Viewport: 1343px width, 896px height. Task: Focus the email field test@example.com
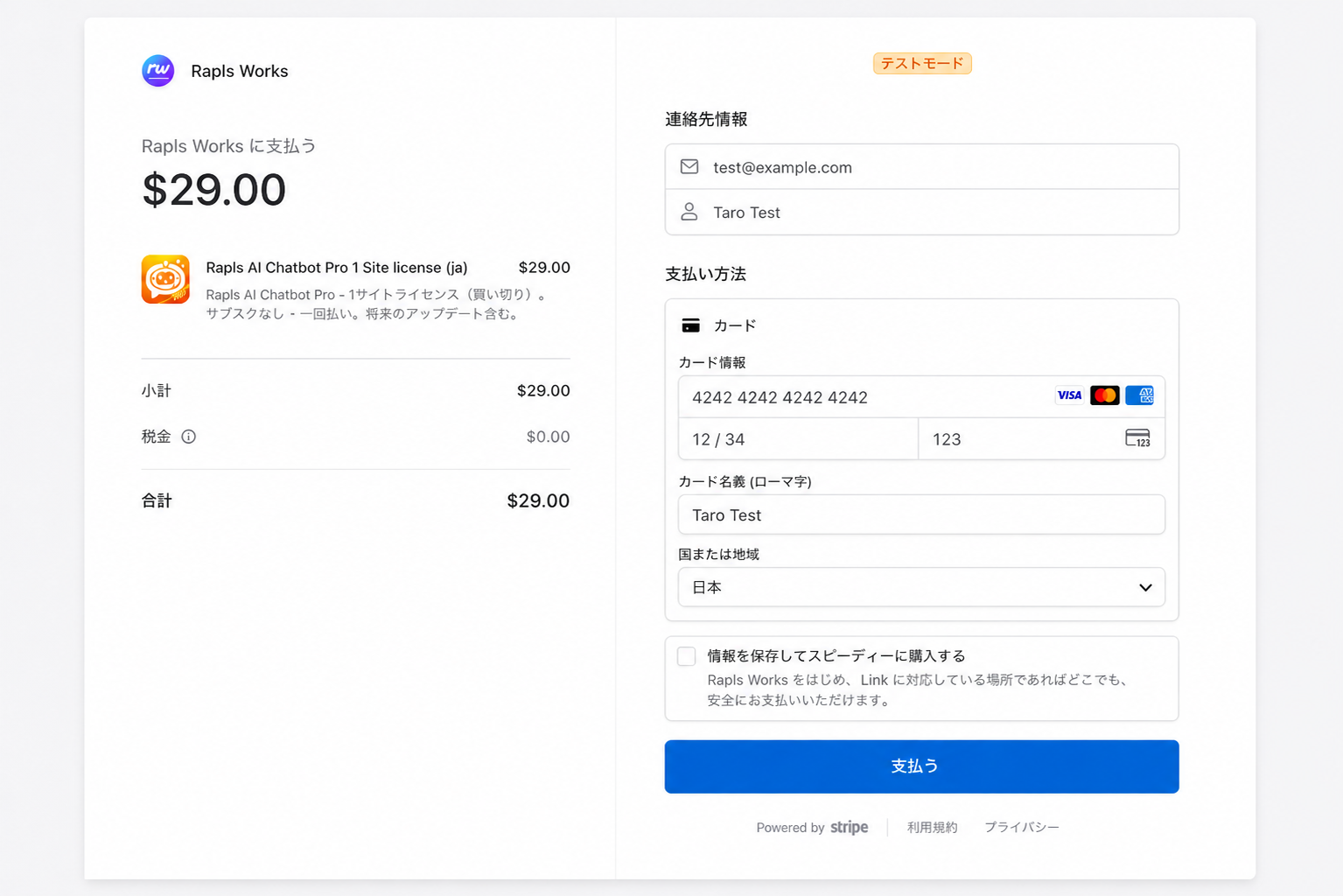922,167
